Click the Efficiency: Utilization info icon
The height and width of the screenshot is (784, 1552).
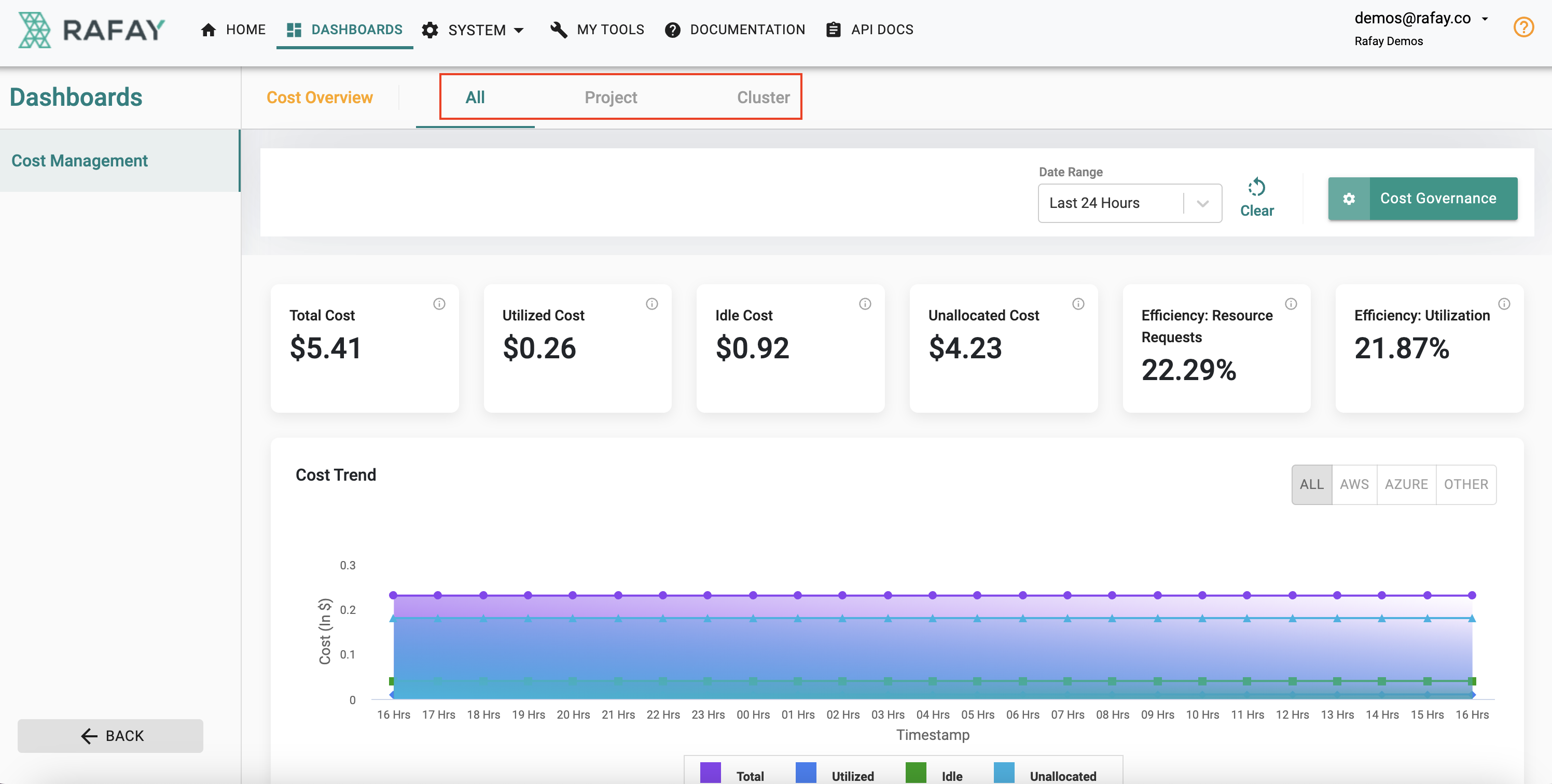click(1504, 304)
